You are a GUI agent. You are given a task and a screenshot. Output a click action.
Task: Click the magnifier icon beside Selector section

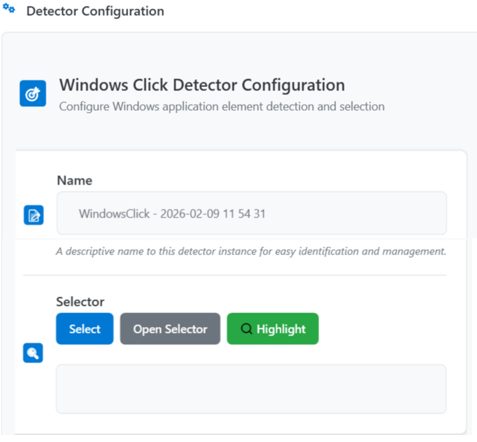[x=33, y=353]
